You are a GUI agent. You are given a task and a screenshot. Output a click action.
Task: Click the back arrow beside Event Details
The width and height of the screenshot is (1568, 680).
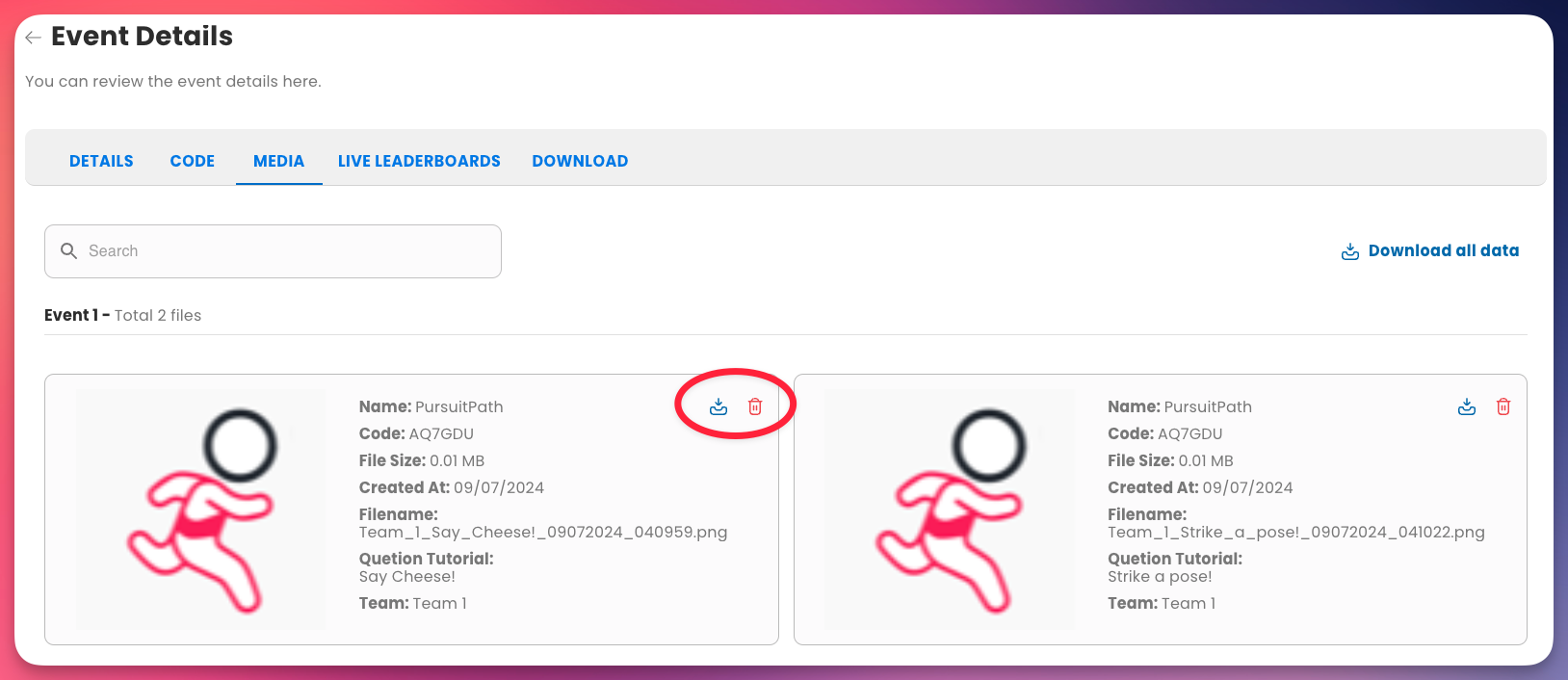click(x=33, y=38)
